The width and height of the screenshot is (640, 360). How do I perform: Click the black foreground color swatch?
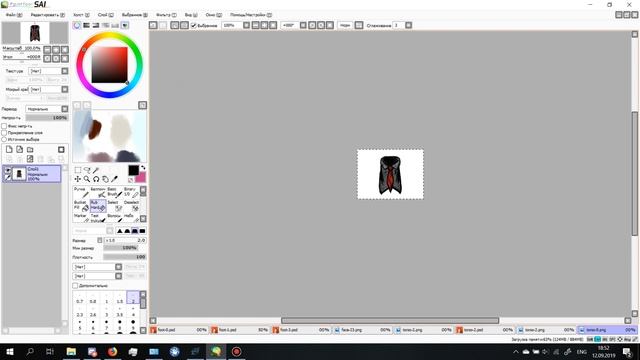[x=133, y=171]
